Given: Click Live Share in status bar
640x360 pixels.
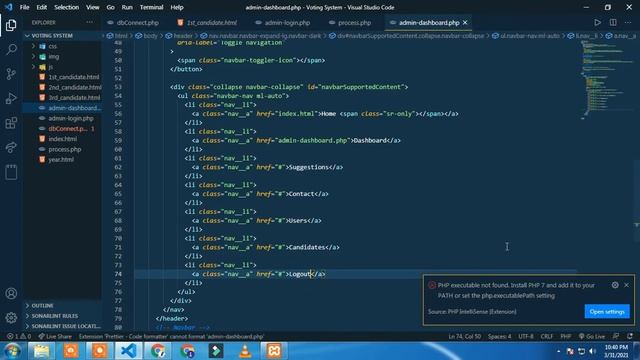Looking at the screenshot, I should pos(55,336).
